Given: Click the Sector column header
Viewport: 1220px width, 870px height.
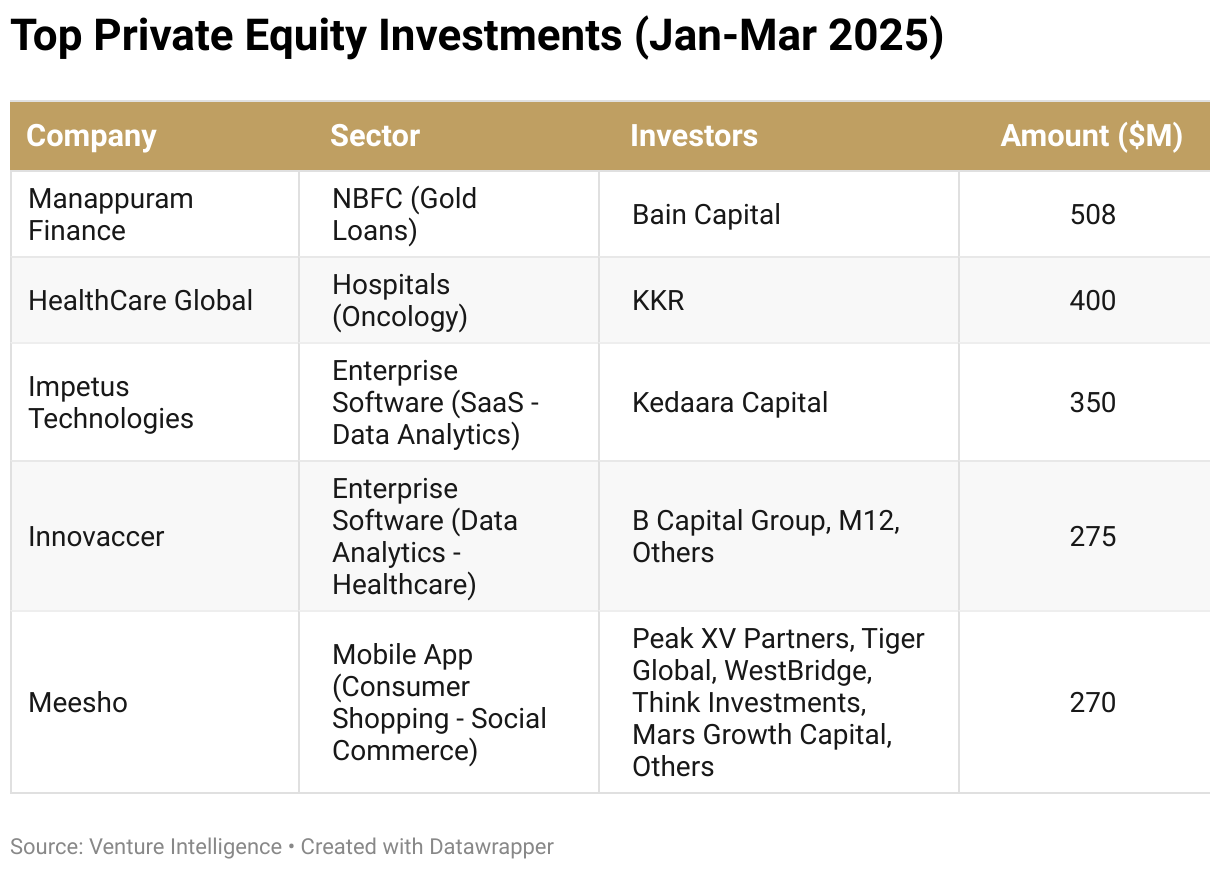Looking at the screenshot, I should (375, 136).
